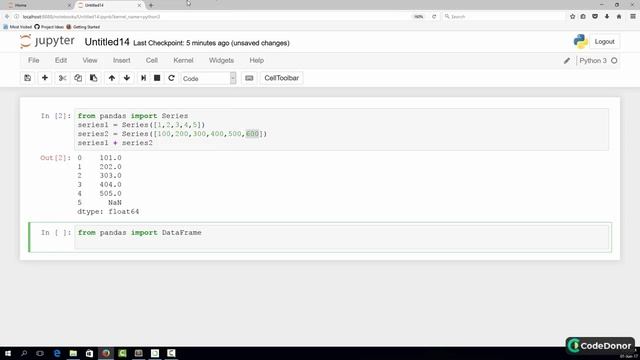The height and width of the screenshot is (360, 640).
Task: Open the Project Ideas bookmark
Action: [x=49, y=27]
